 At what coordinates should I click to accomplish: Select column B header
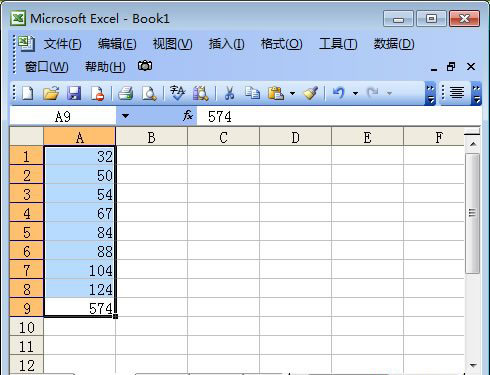pyautogui.click(x=151, y=137)
